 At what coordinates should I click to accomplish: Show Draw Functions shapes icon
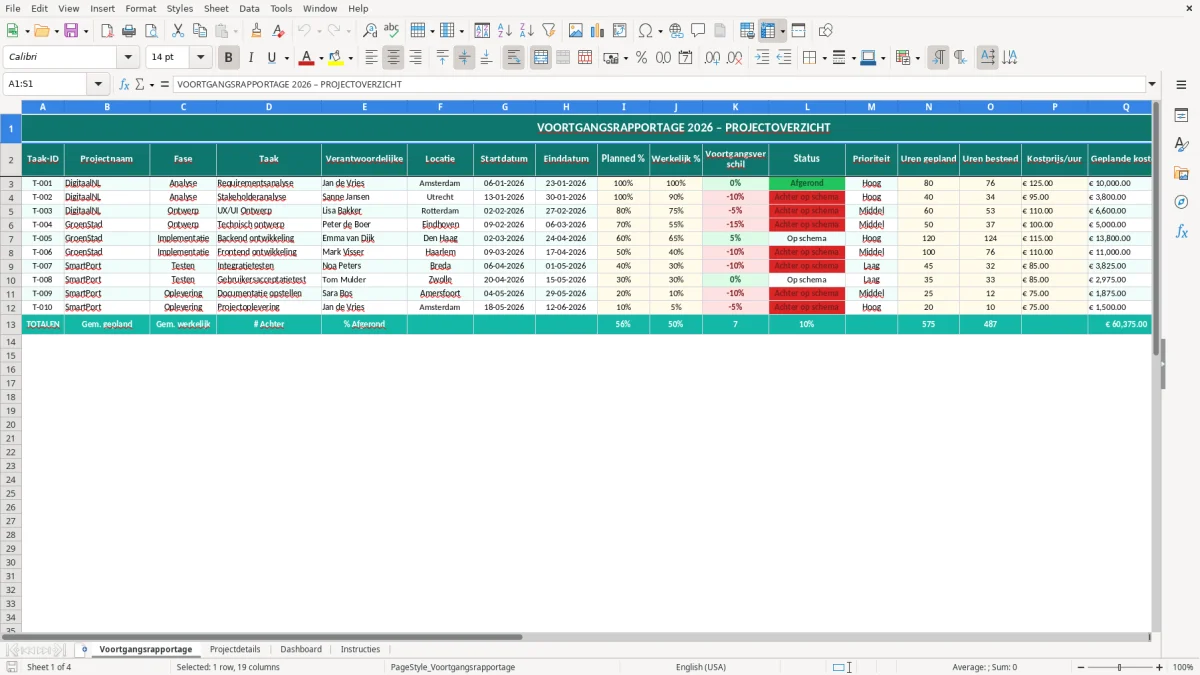(825, 31)
